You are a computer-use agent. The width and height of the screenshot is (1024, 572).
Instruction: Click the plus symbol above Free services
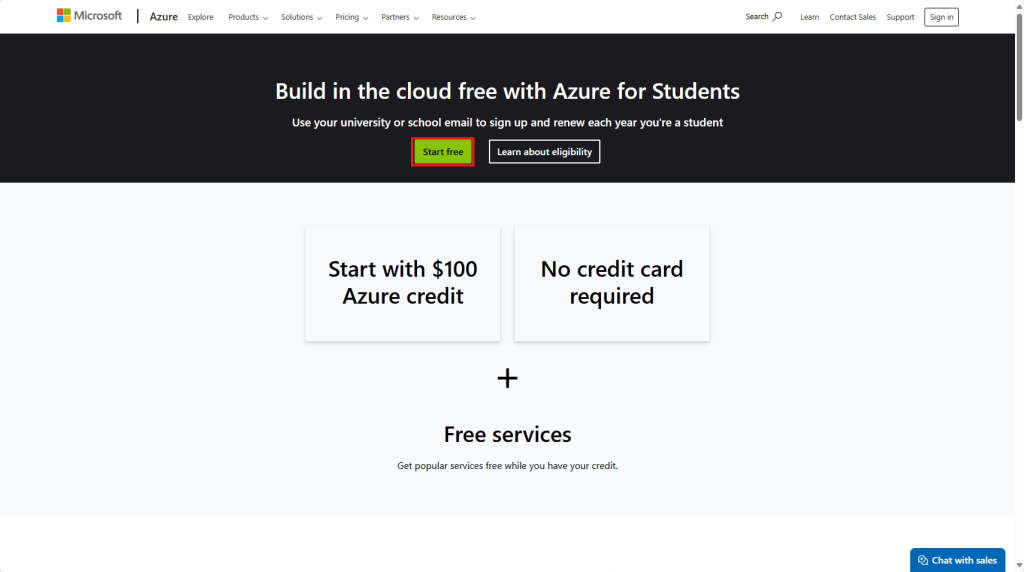point(508,378)
